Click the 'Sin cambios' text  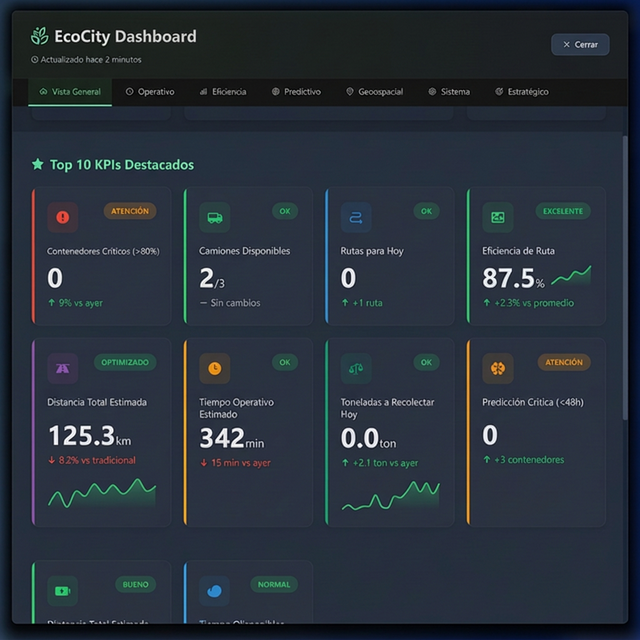click(235, 303)
